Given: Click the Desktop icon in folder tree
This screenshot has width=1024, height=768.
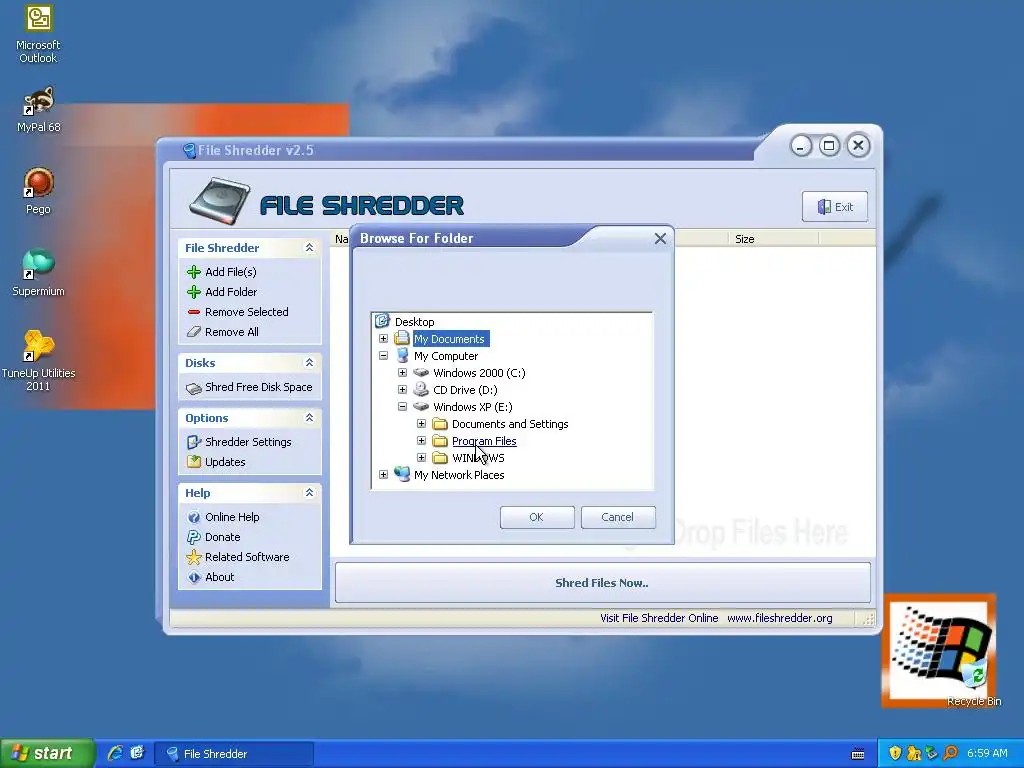Looking at the screenshot, I should click(x=382, y=321).
